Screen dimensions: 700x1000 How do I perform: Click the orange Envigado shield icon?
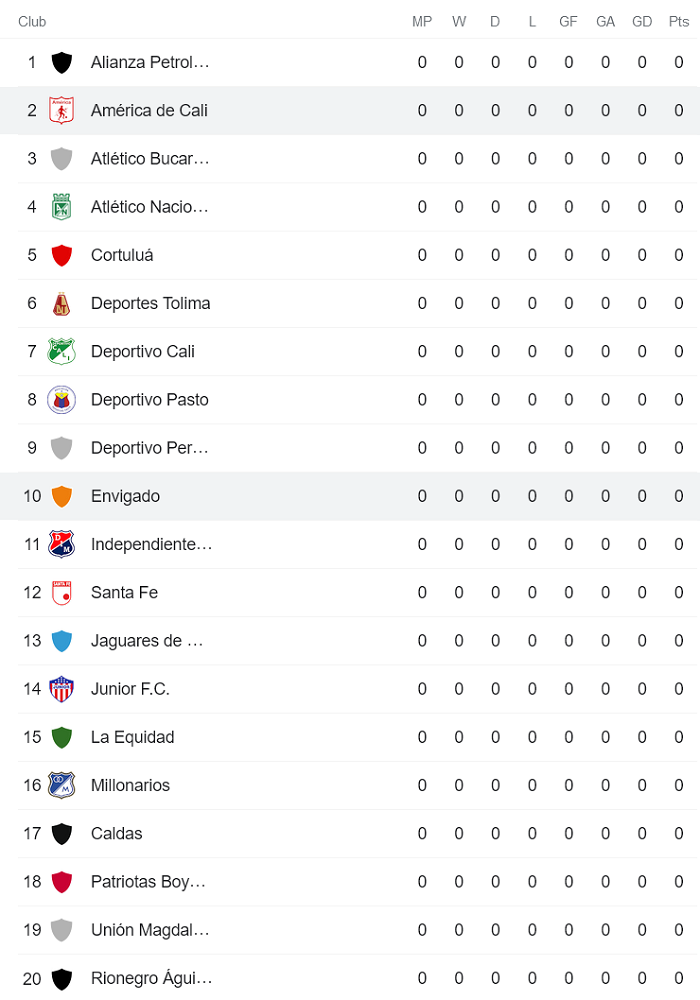pyautogui.click(x=62, y=496)
